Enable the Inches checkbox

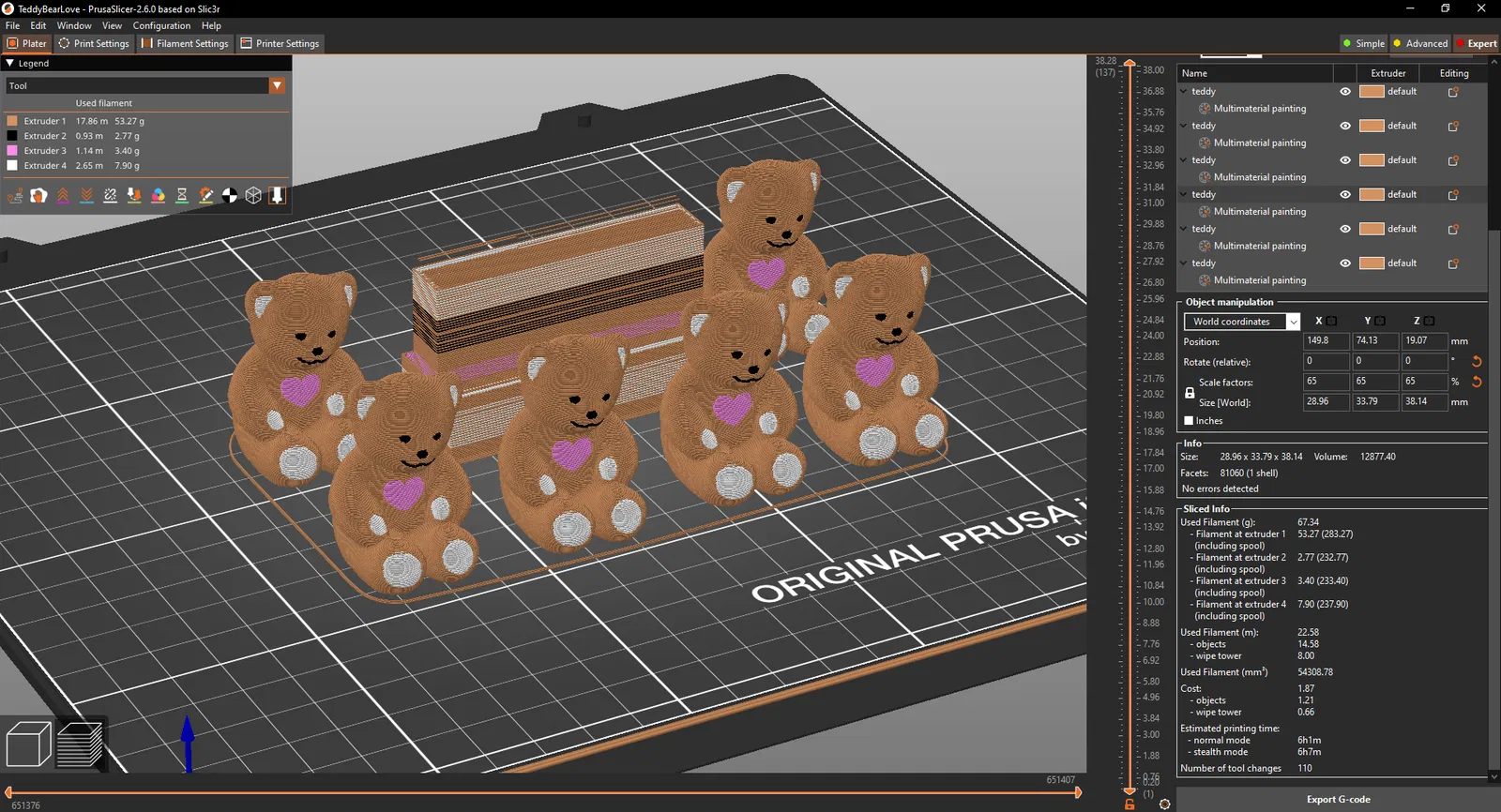point(1189,421)
